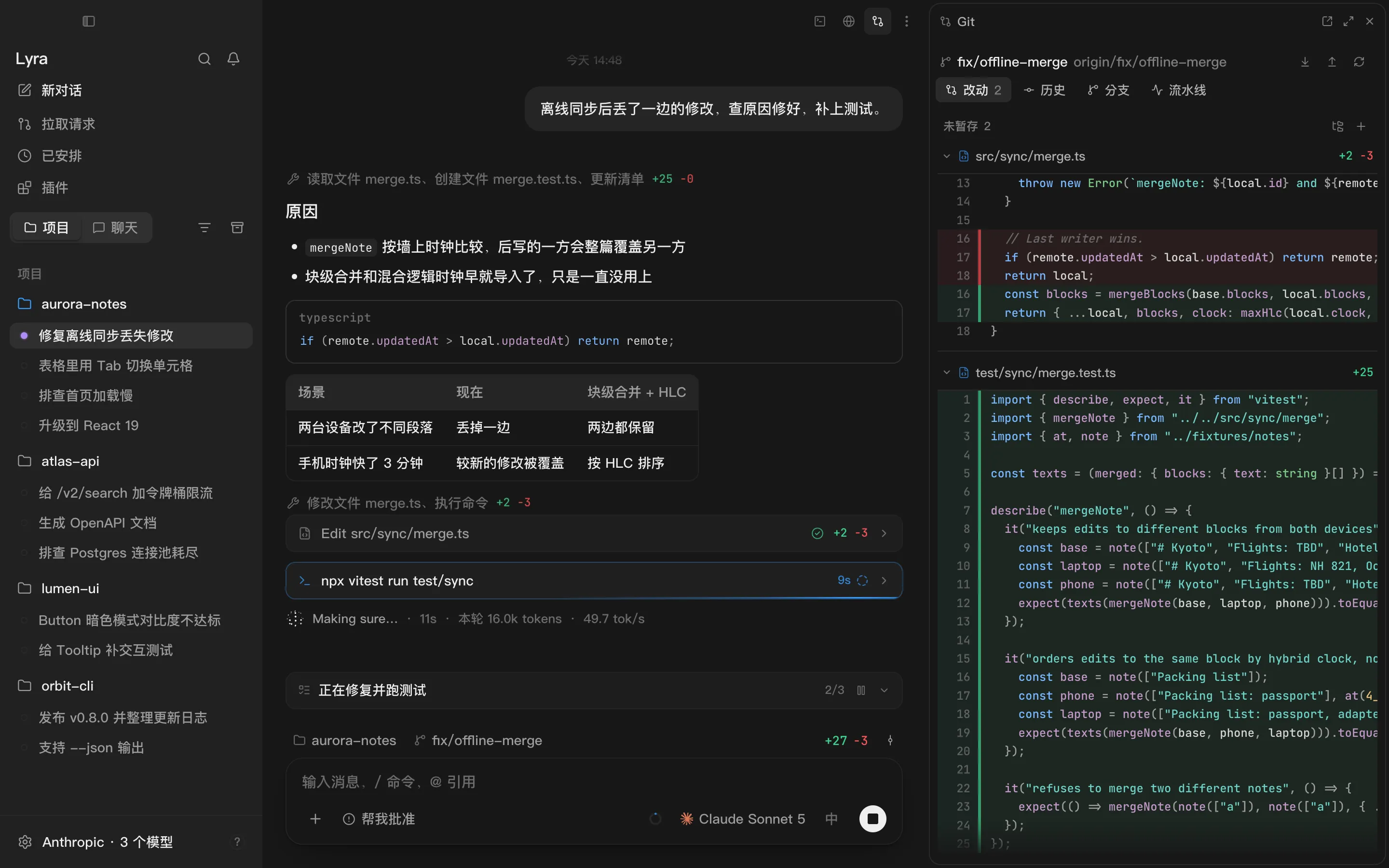Open notifications bell icon

(233, 58)
